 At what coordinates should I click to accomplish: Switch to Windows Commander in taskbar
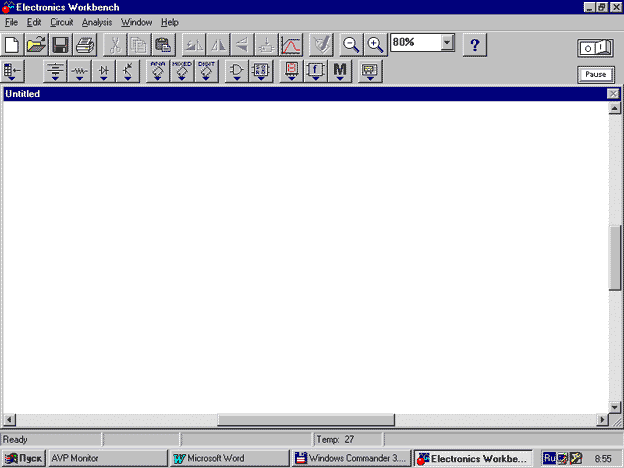(351, 458)
